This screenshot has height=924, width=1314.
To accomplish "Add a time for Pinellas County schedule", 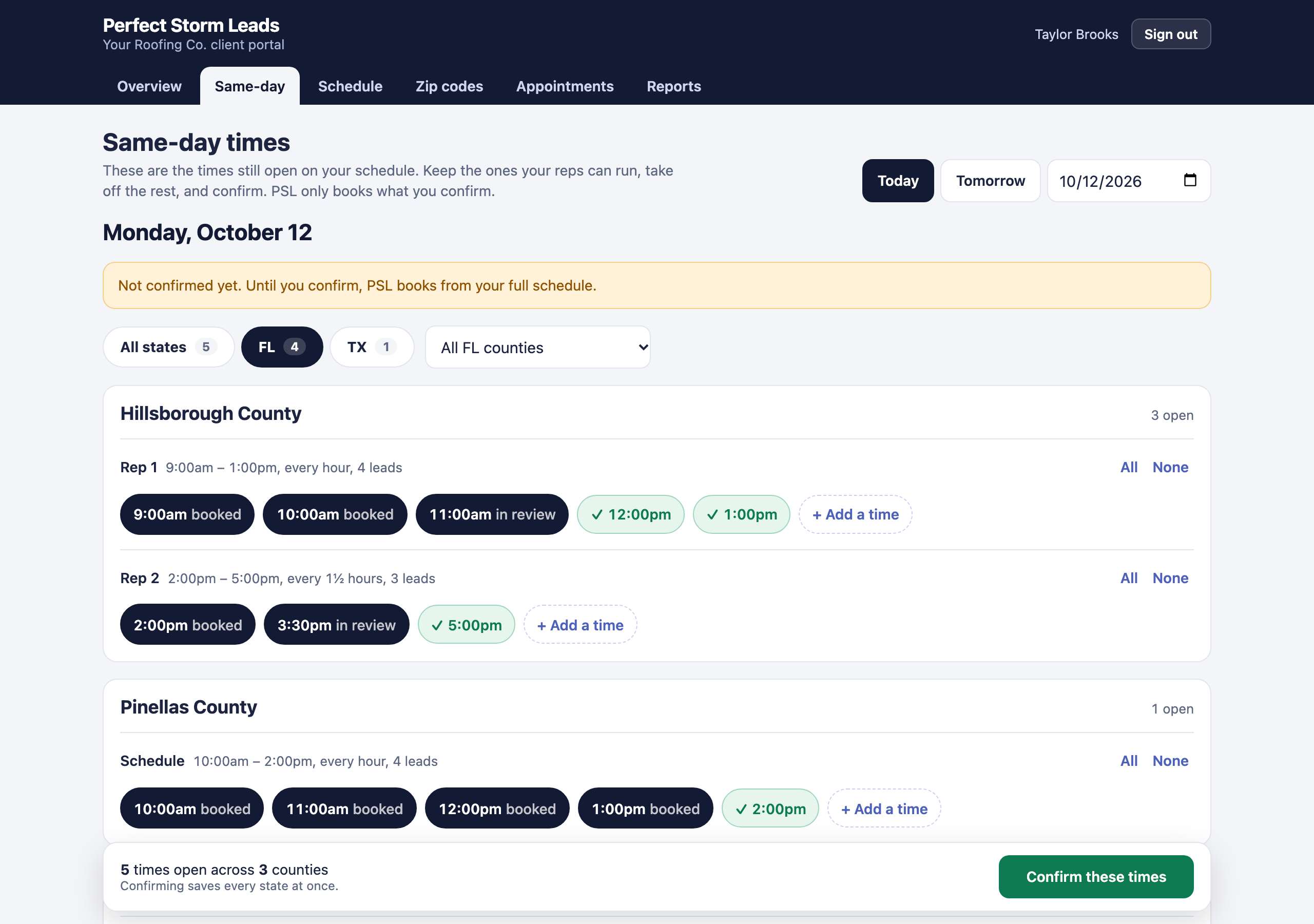I will click(x=884, y=808).
